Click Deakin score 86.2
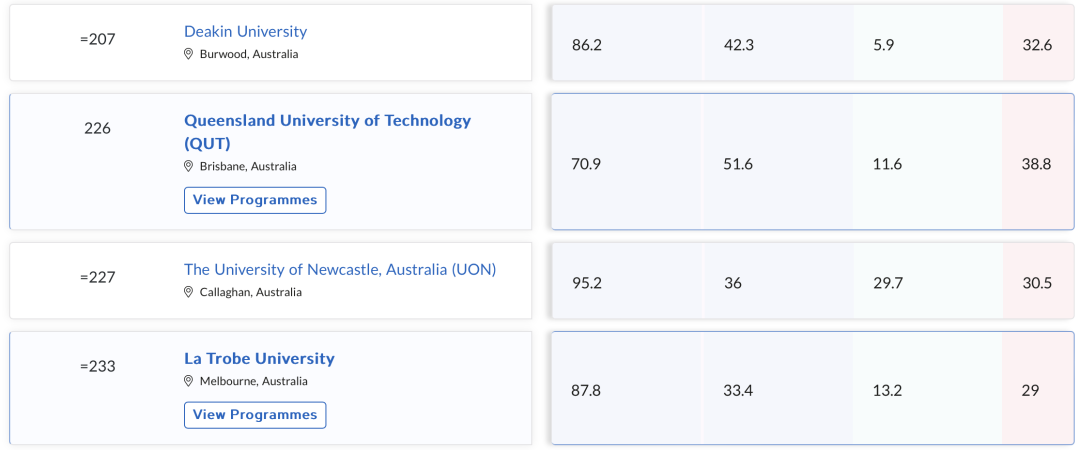The image size is (1080, 450). (x=586, y=45)
